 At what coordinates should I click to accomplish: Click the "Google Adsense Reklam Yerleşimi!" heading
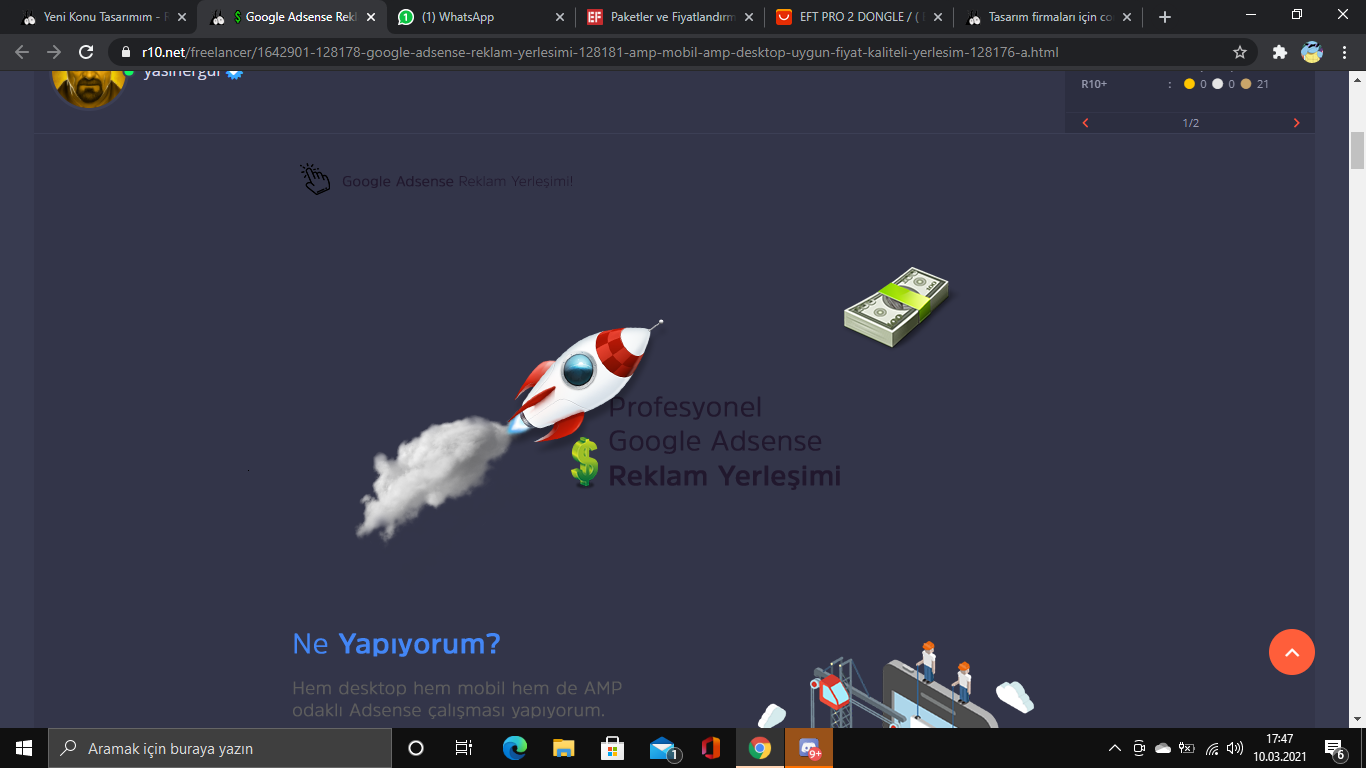(x=458, y=181)
